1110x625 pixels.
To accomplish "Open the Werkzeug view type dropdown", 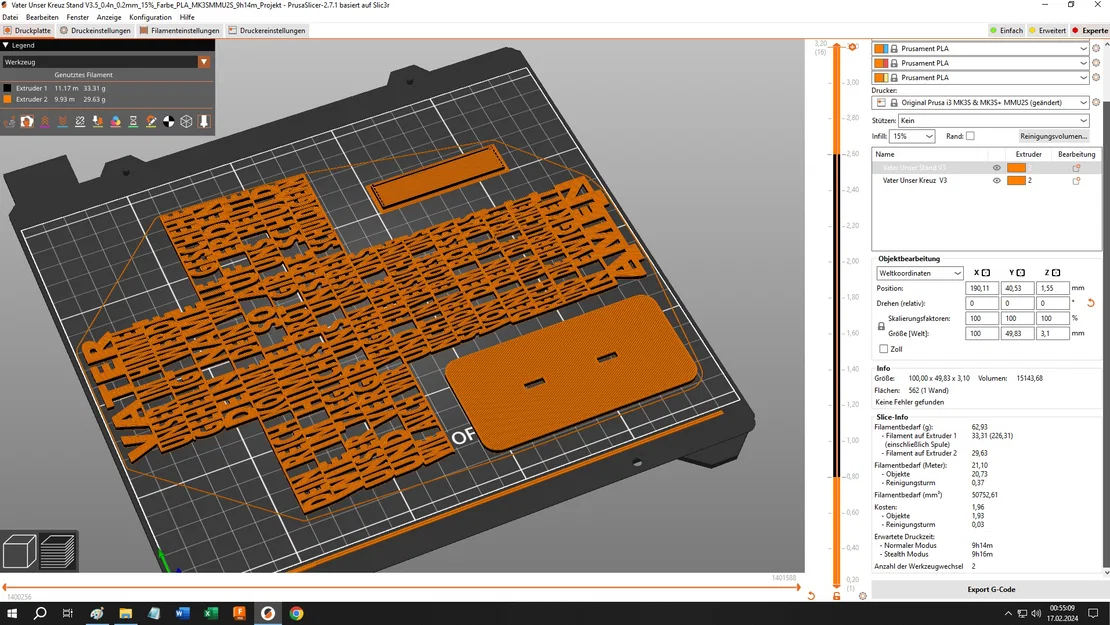I will click(204, 62).
